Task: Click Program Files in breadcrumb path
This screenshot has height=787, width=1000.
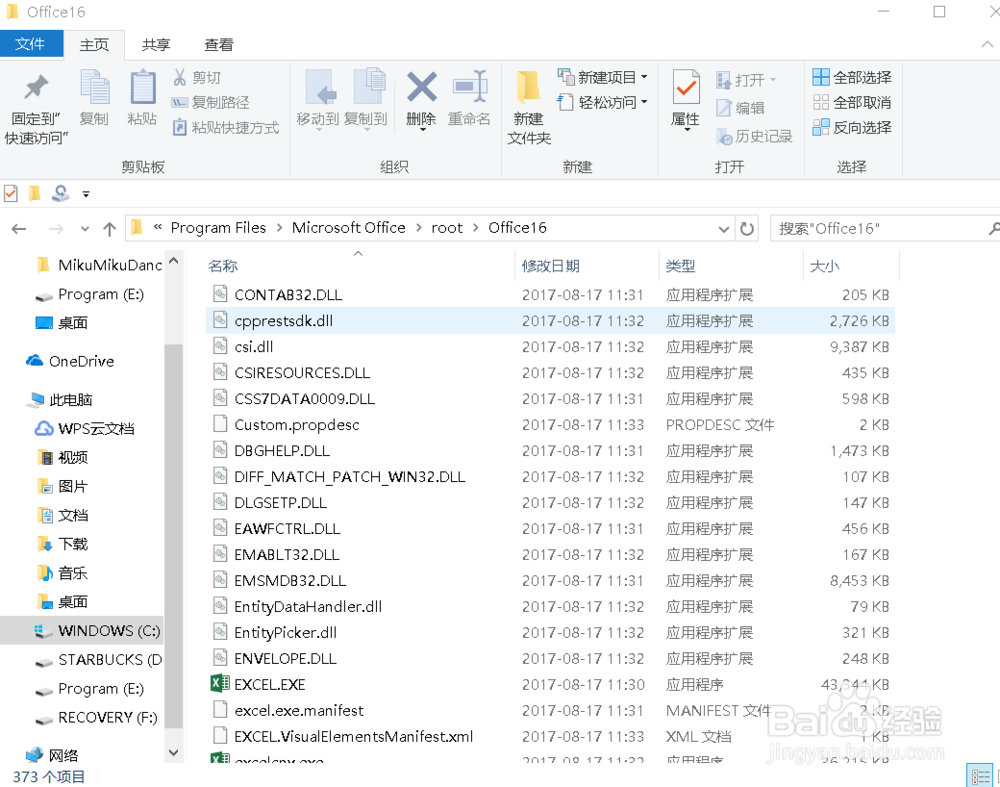Action: point(218,228)
